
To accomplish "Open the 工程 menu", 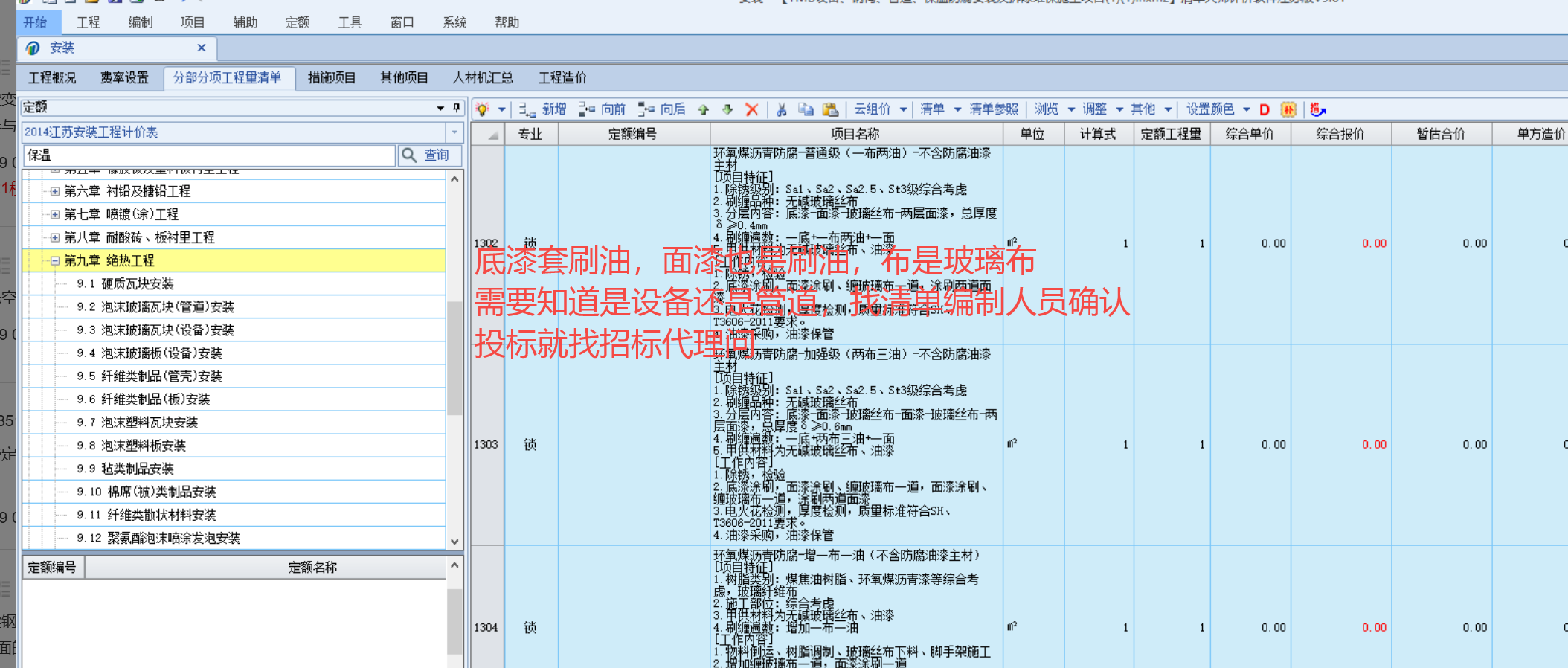I will tap(88, 22).
